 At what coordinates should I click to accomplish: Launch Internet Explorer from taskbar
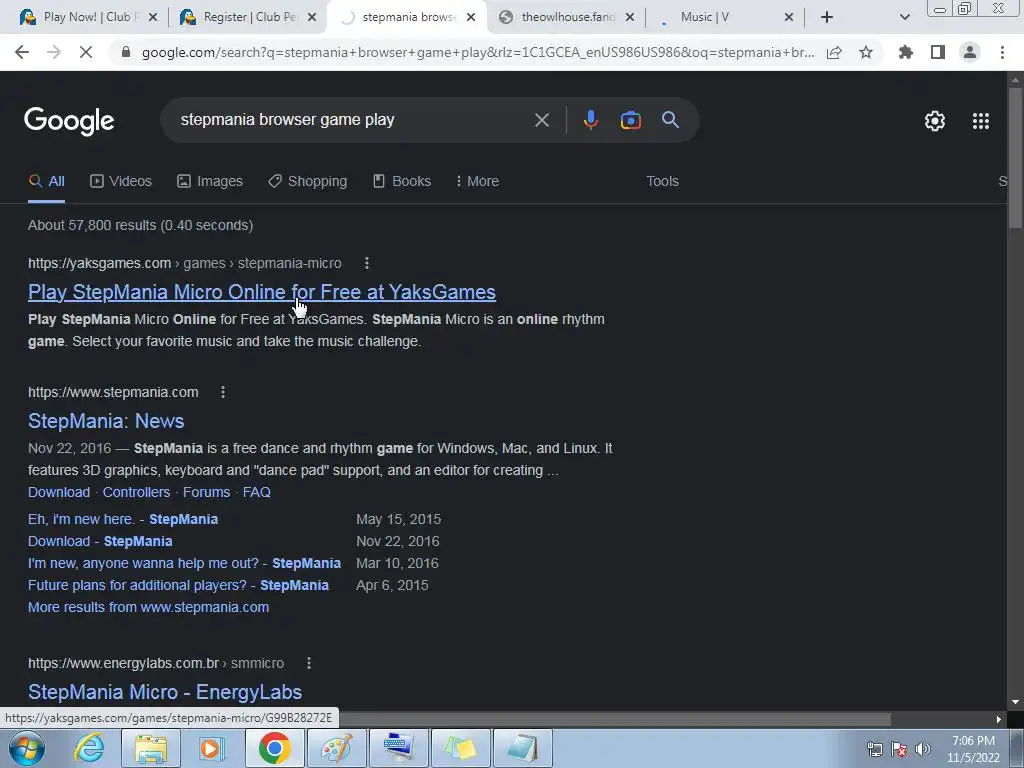(89, 748)
